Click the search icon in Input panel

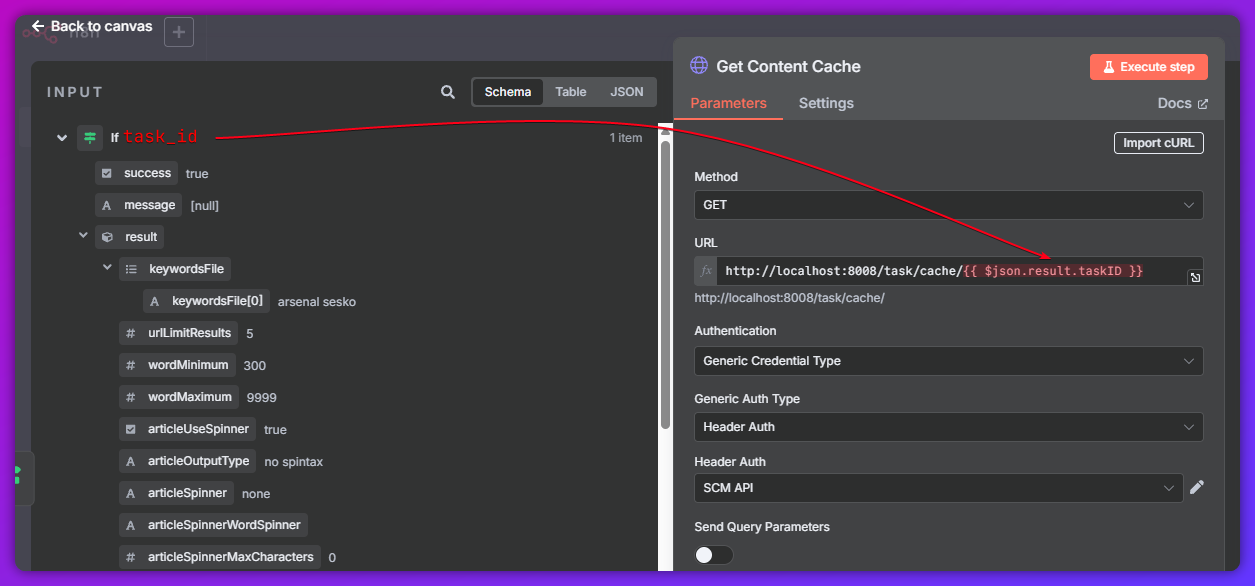448,92
